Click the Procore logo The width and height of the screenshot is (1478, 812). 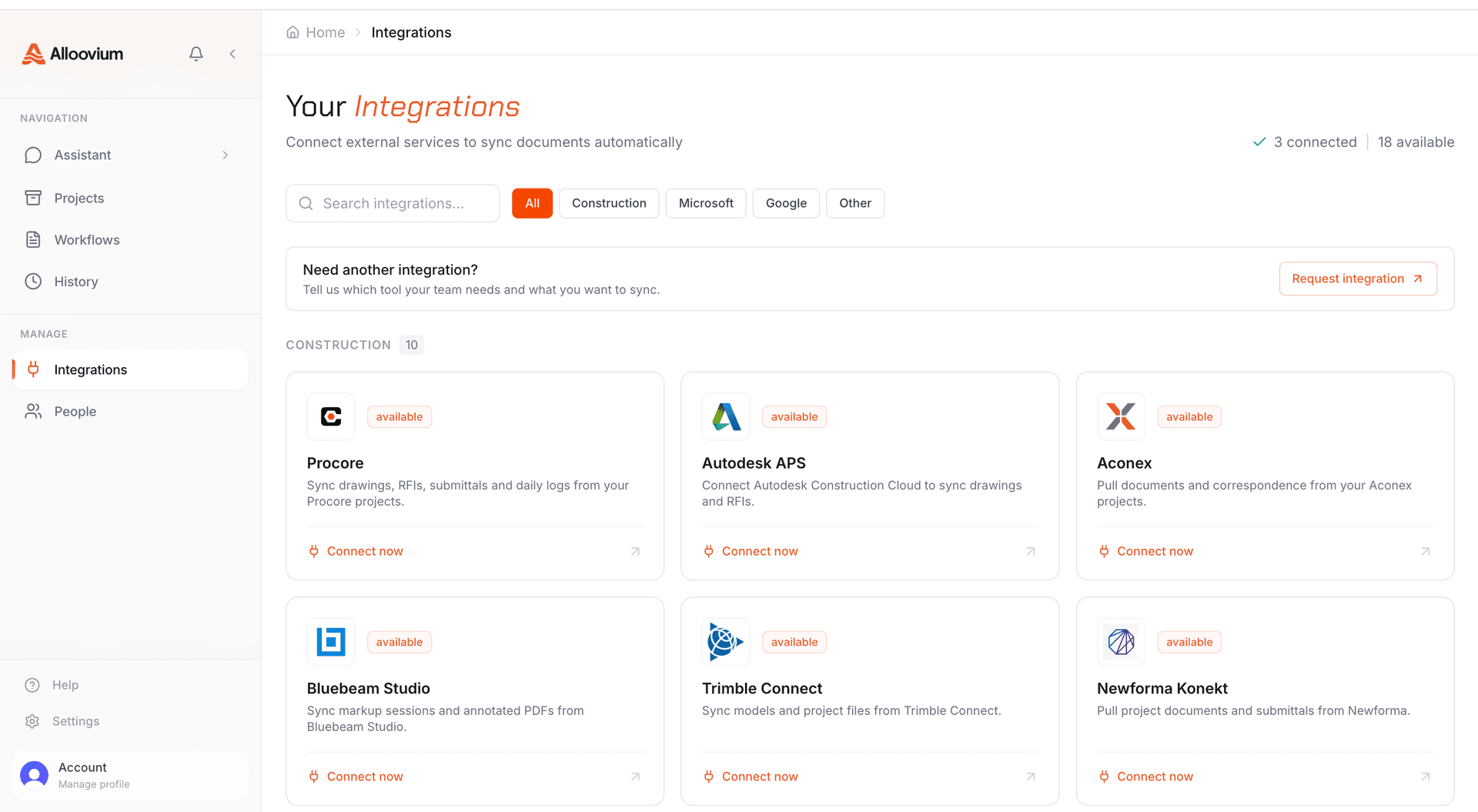[331, 416]
